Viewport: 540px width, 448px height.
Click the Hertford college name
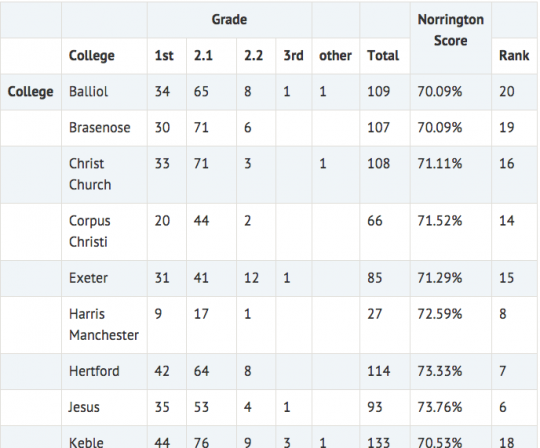click(x=94, y=371)
